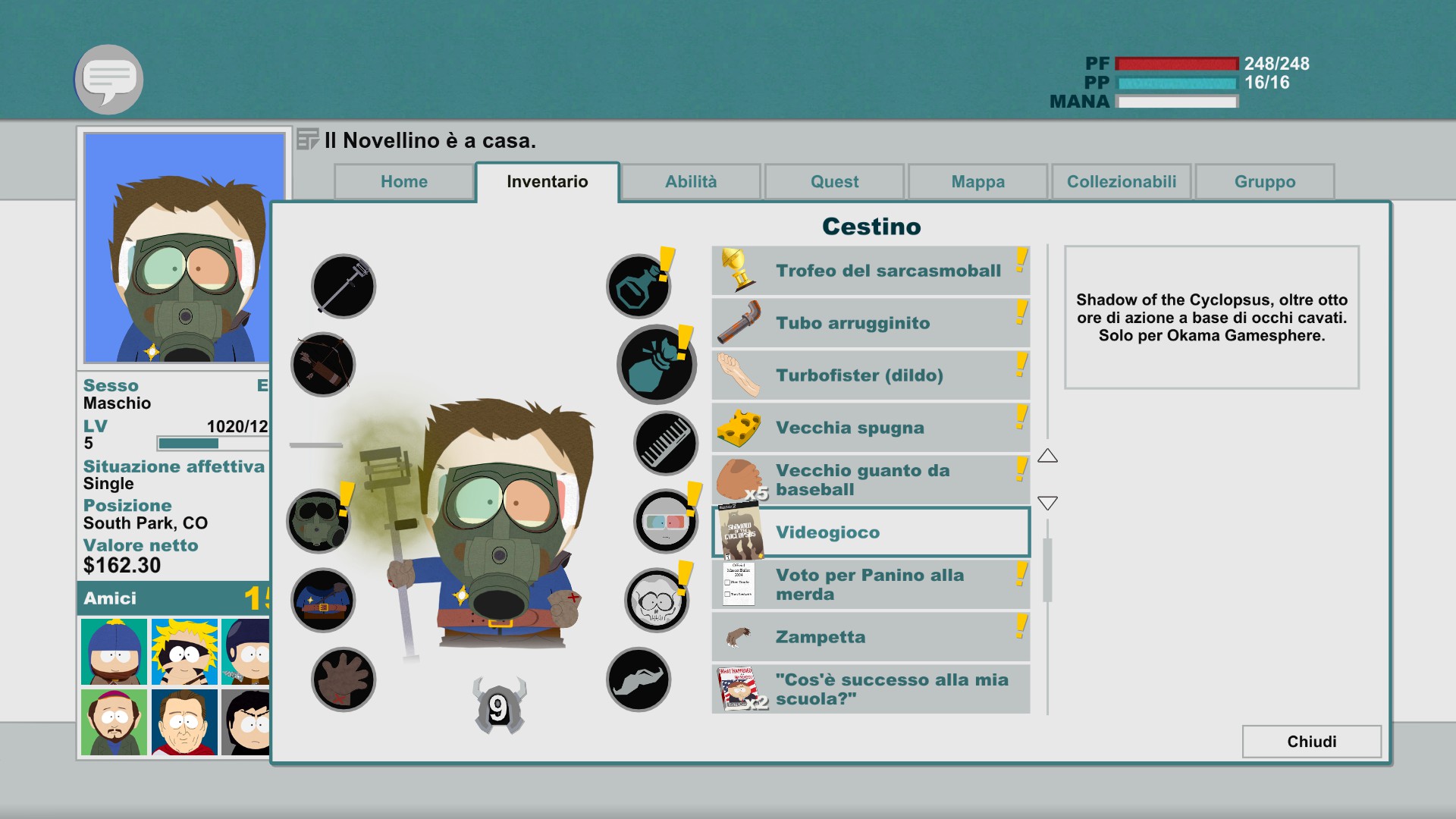Select the staff weapon equipment slot

tap(344, 286)
